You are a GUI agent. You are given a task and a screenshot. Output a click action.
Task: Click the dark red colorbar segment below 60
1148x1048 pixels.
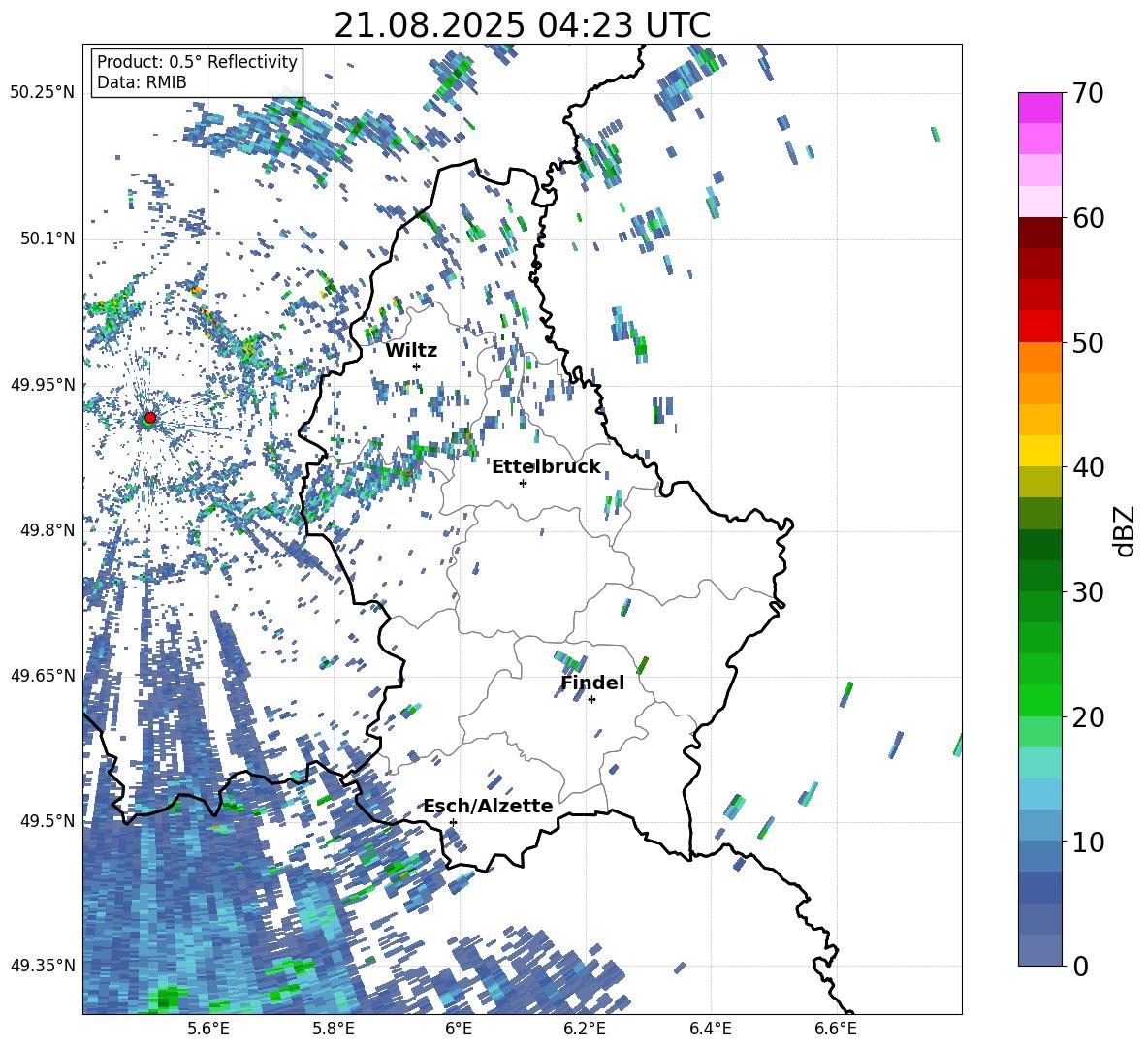tap(1039, 233)
